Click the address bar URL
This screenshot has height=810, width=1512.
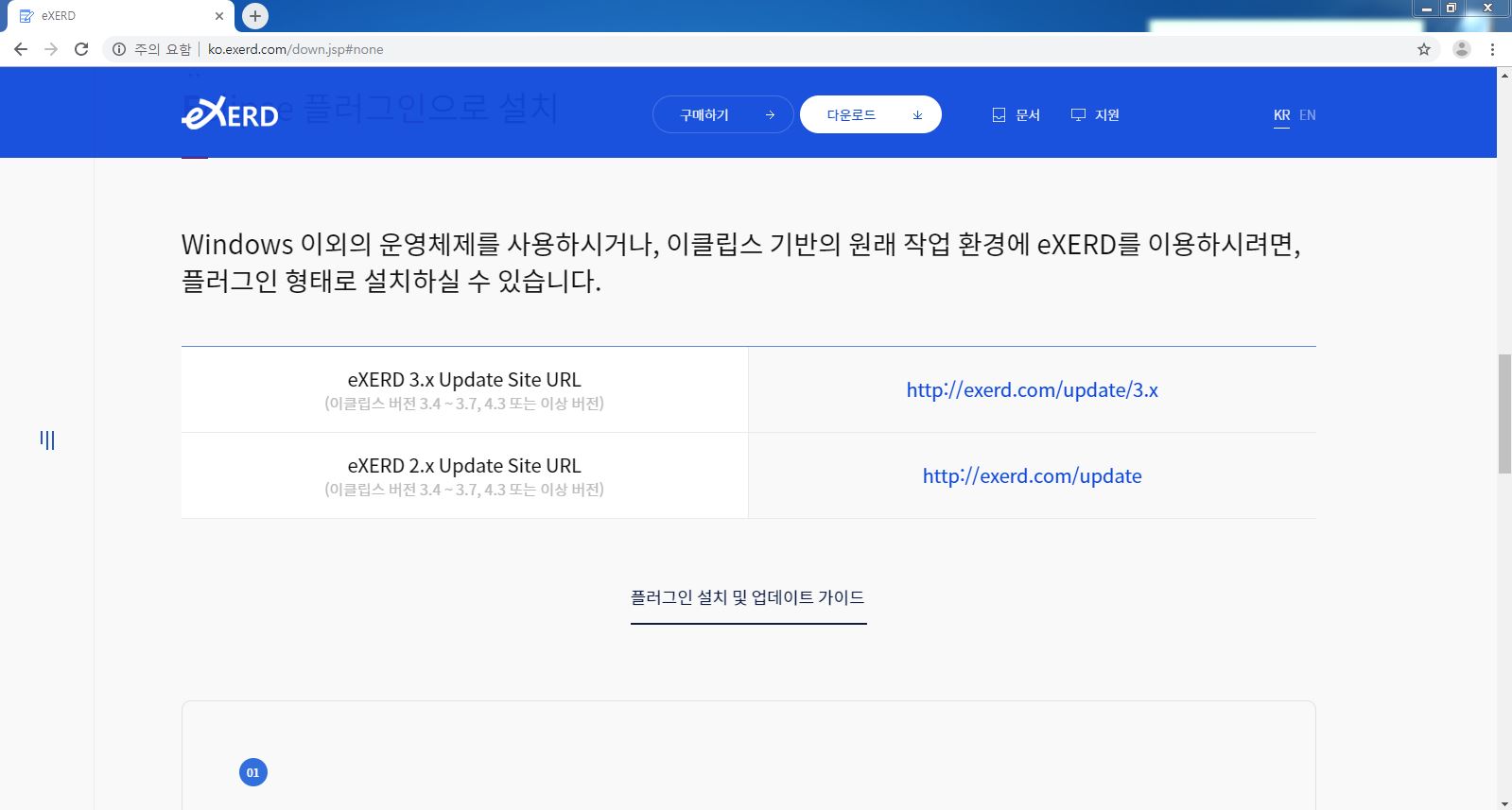(295, 49)
